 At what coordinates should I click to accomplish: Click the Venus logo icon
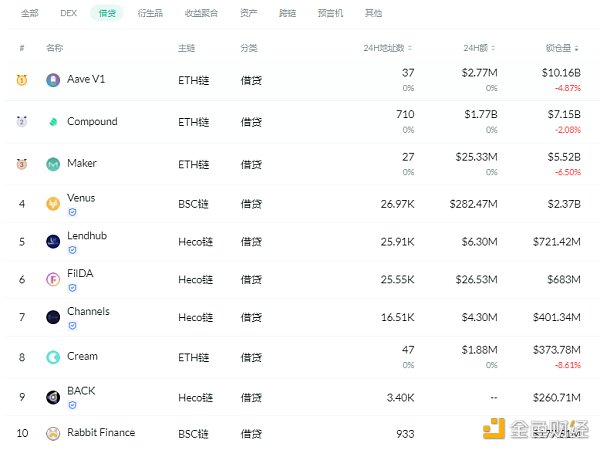click(53, 204)
